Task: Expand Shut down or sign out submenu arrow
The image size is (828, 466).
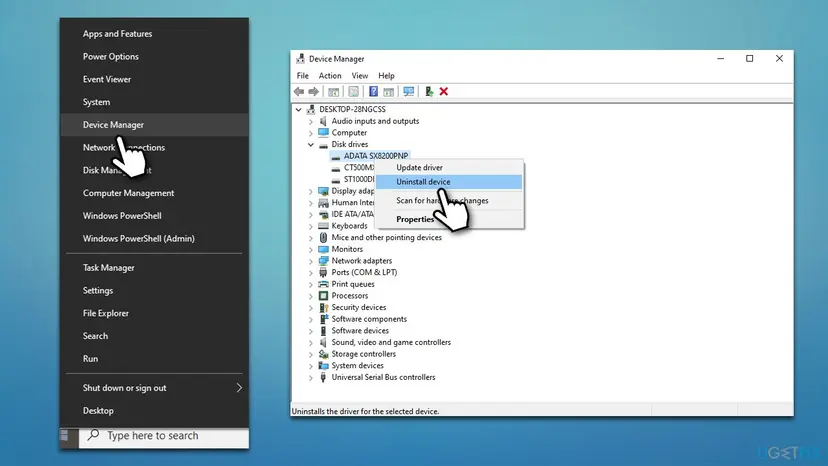Action: pyautogui.click(x=239, y=388)
